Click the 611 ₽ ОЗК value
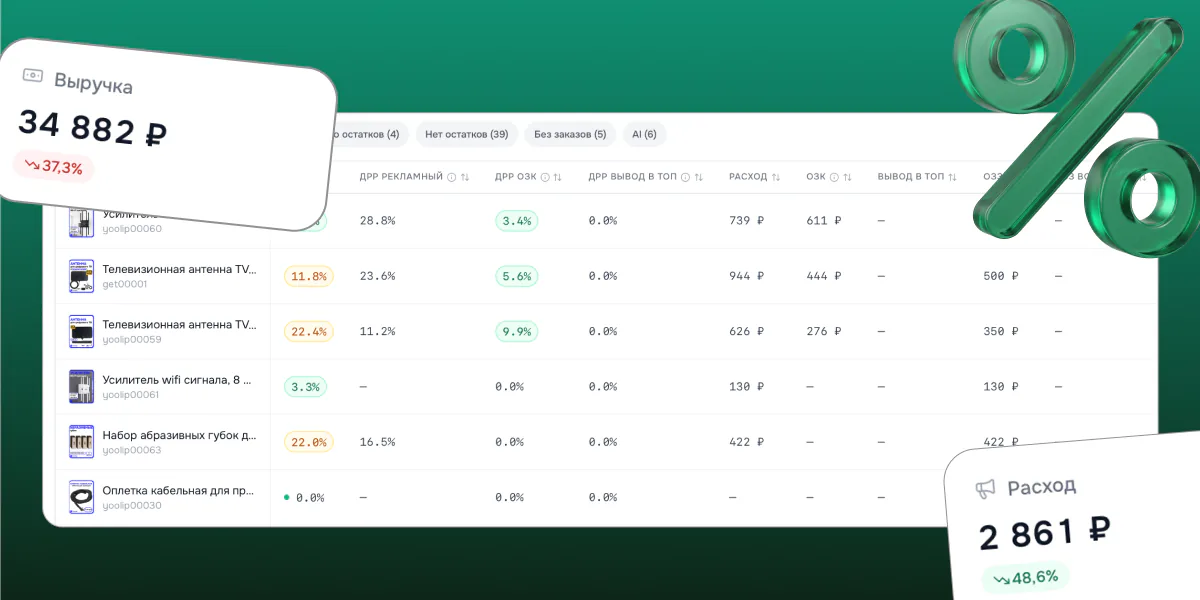The width and height of the screenshot is (1200, 600). (x=823, y=221)
